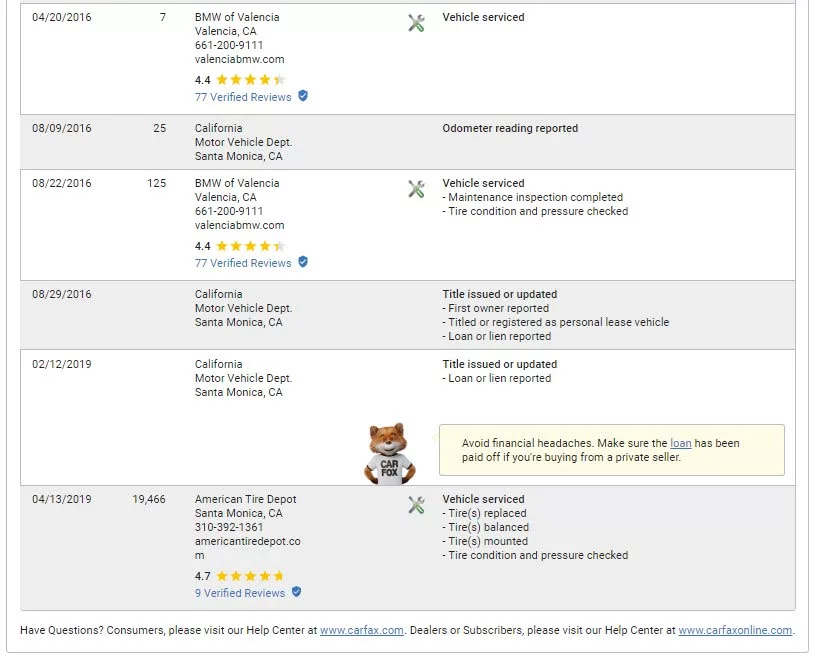
Task: Click 'Tire(s) replaced' line
Action: tap(484, 513)
